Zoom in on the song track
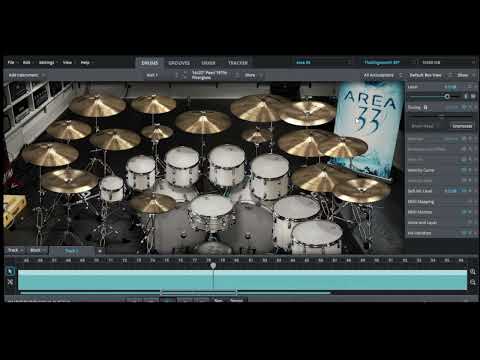 pos(473,272)
